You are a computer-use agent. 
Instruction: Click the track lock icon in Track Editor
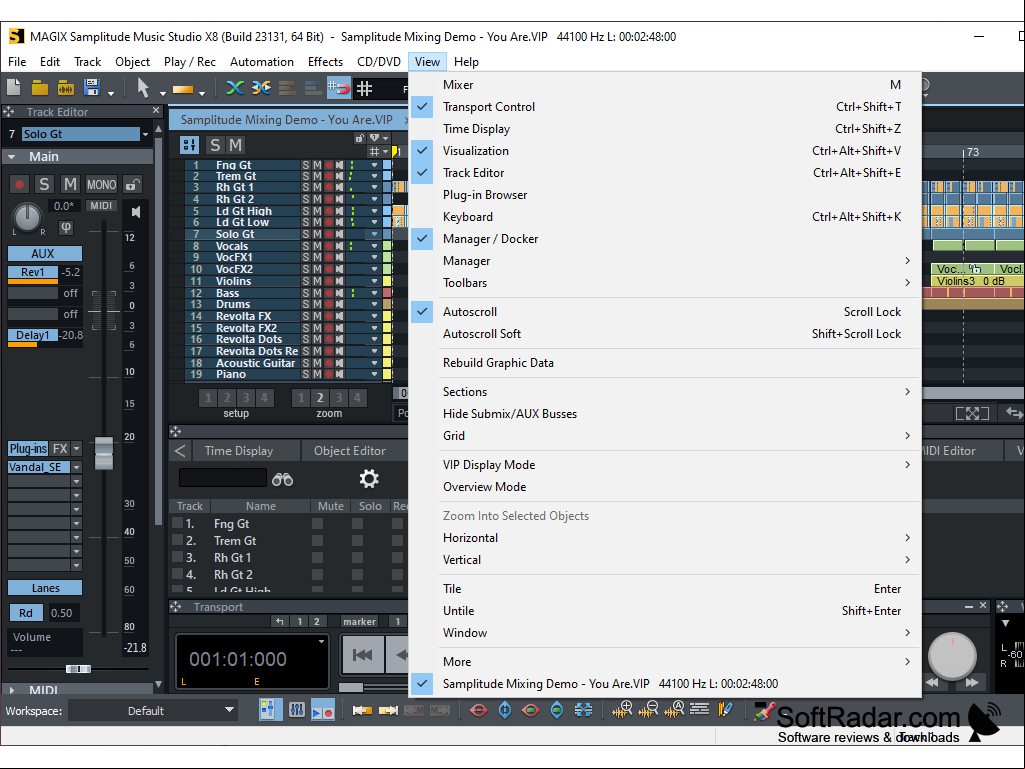[133, 184]
